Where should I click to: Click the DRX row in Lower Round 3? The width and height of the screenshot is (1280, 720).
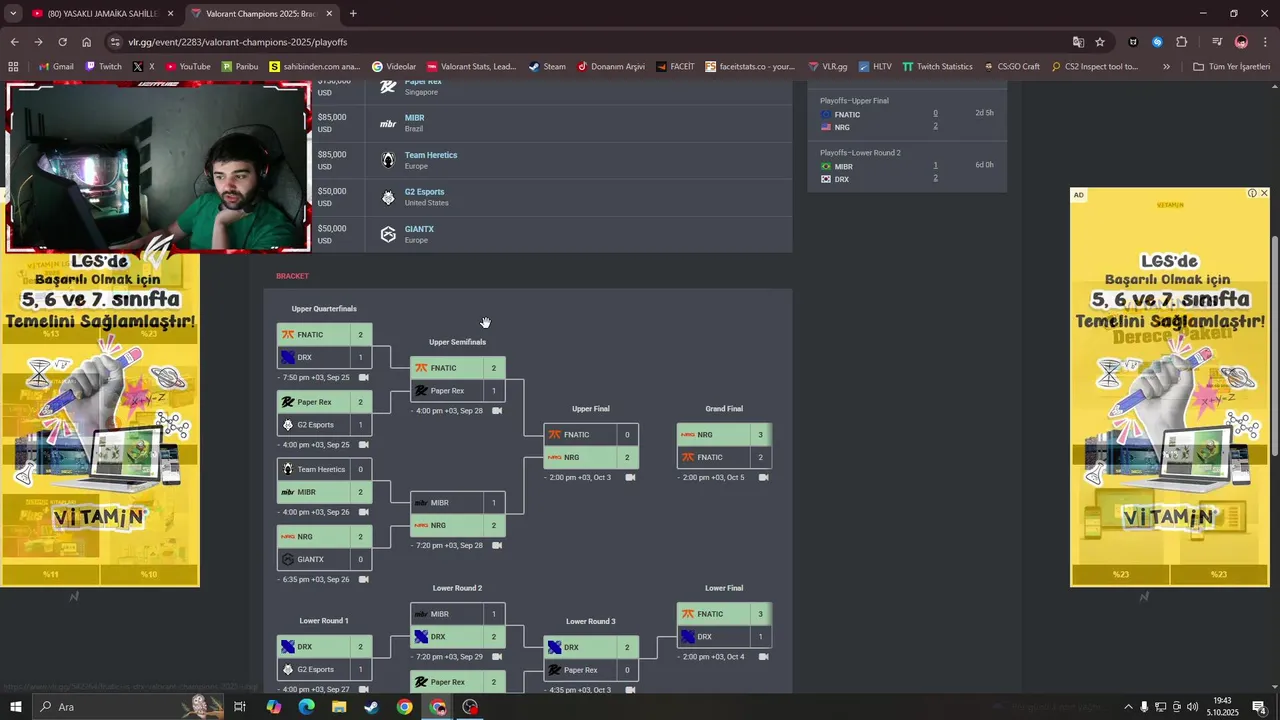pyautogui.click(x=591, y=647)
